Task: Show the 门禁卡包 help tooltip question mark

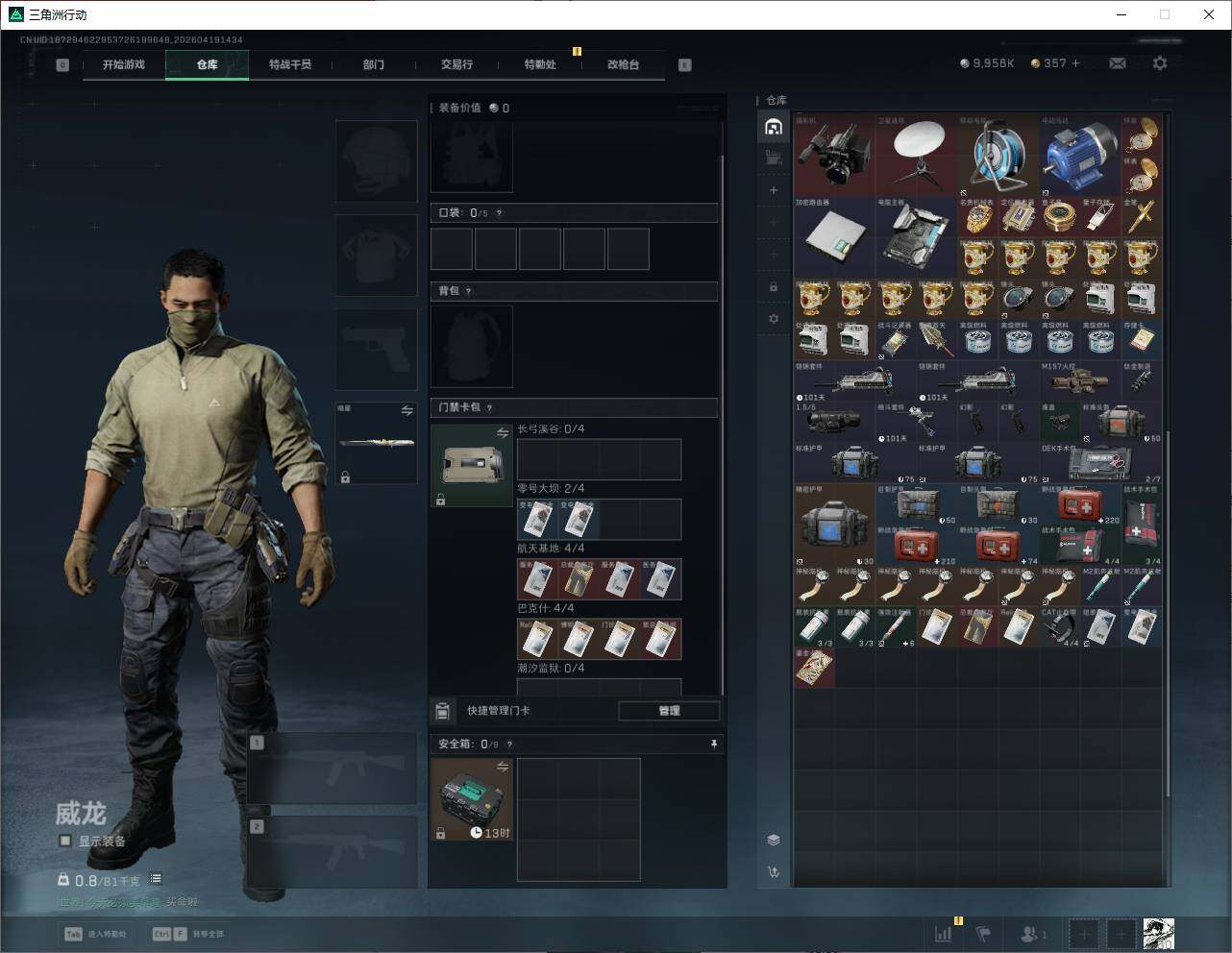Action: [x=489, y=407]
